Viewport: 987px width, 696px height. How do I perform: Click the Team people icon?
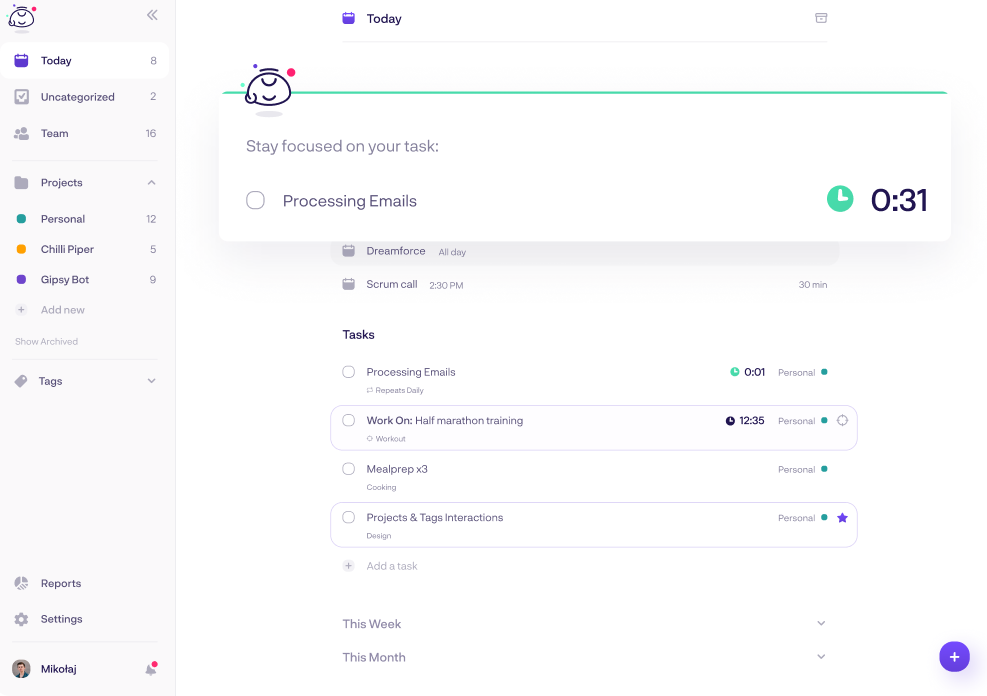(21, 133)
